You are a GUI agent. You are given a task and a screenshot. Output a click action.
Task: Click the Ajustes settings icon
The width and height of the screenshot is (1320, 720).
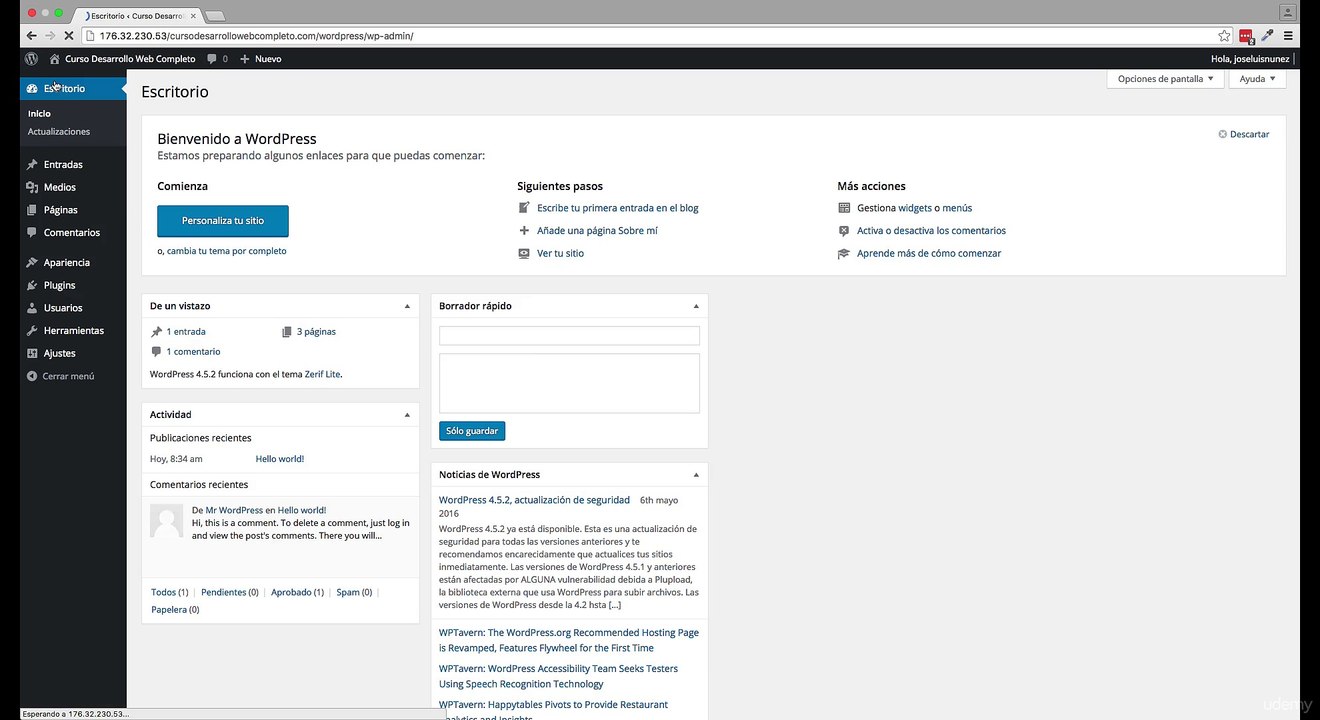32,353
